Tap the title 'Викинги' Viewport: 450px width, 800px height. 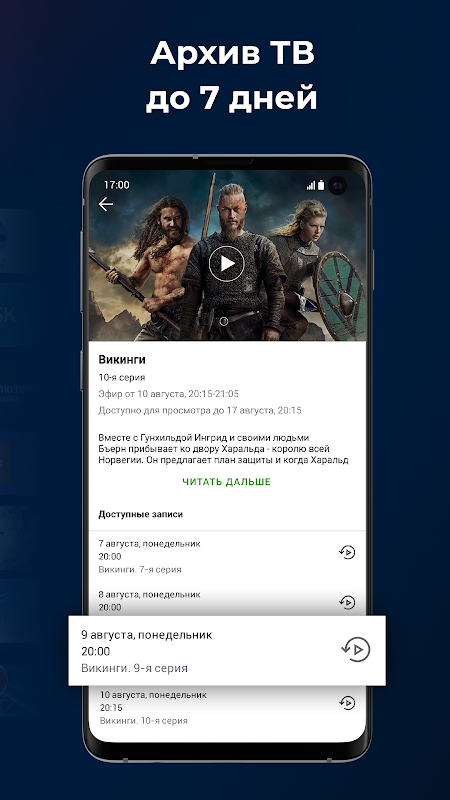[x=122, y=360]
